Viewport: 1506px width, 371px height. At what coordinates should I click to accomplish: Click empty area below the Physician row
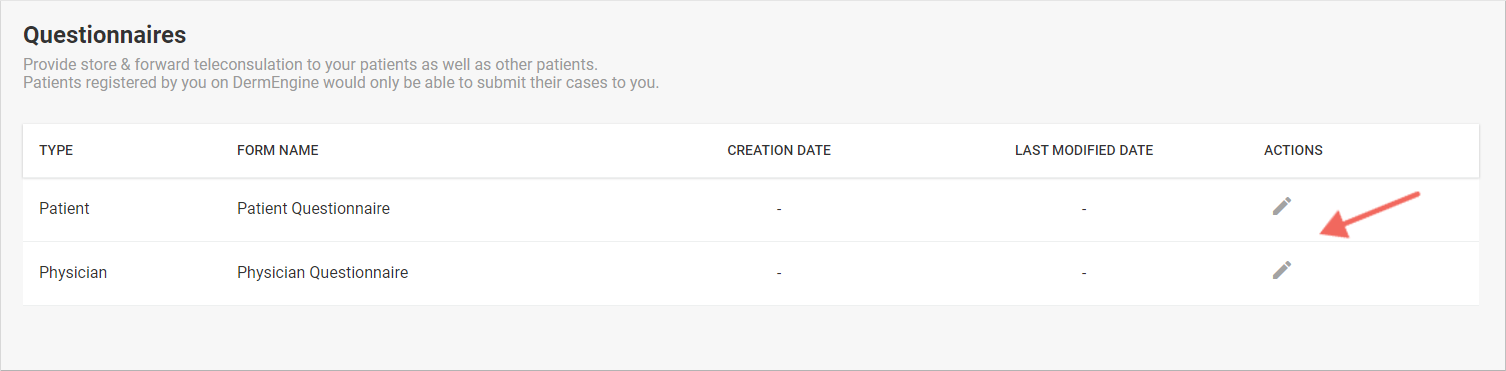(750, 337)
